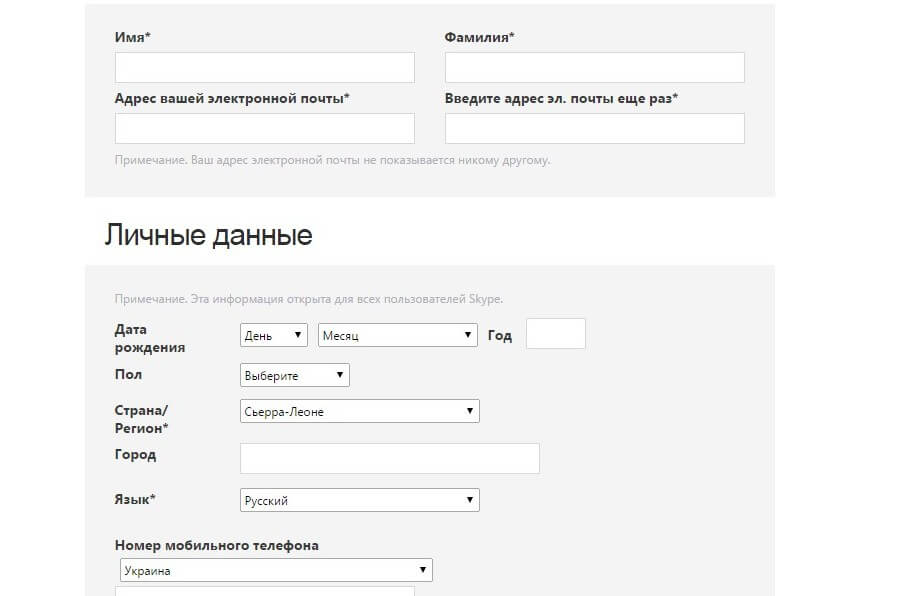Click the note about email address privacy
This screenshot has height=596, width=897.
pos(332,160)
